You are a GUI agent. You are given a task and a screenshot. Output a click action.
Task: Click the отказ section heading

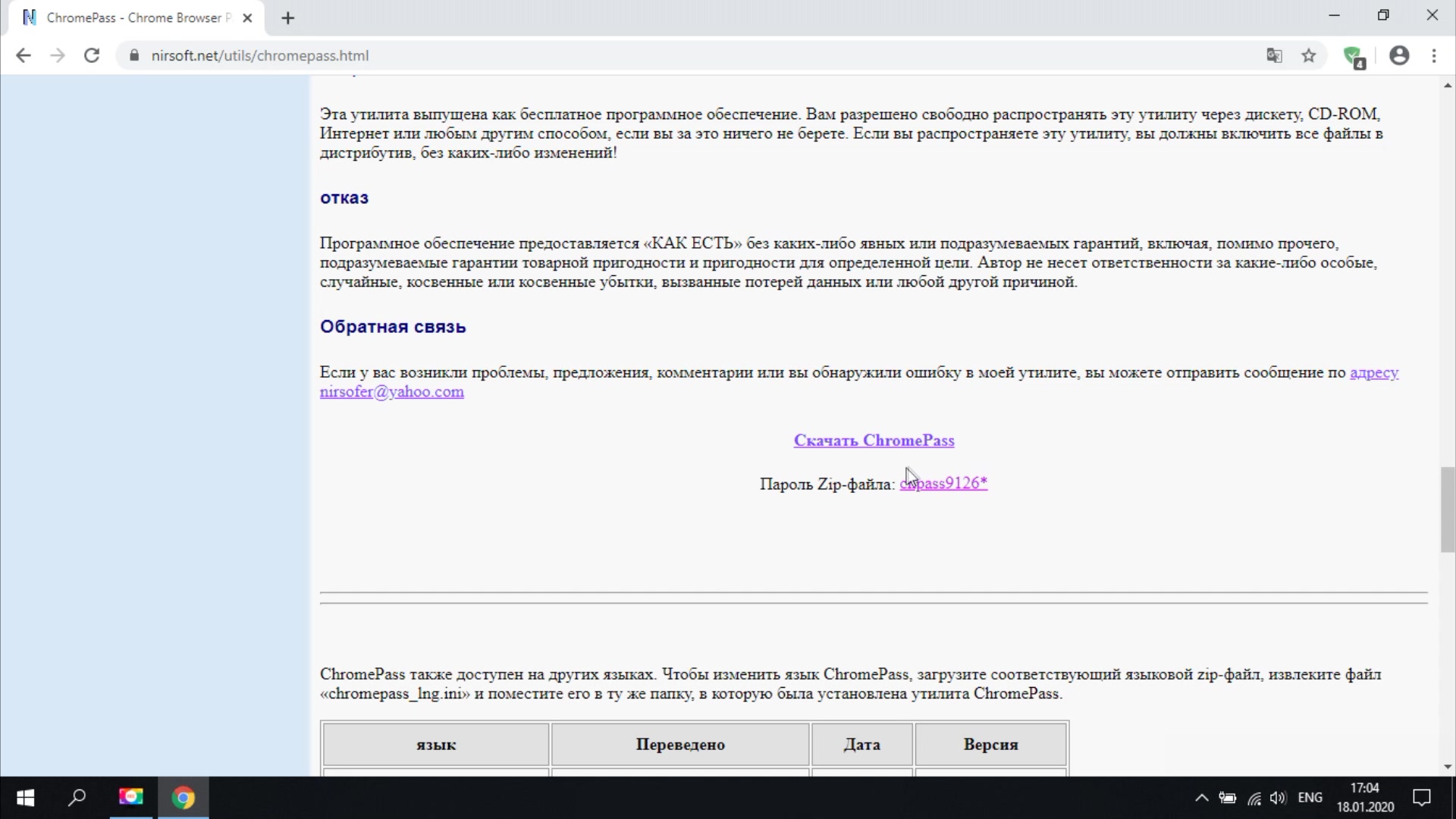[x=344, y=198]
